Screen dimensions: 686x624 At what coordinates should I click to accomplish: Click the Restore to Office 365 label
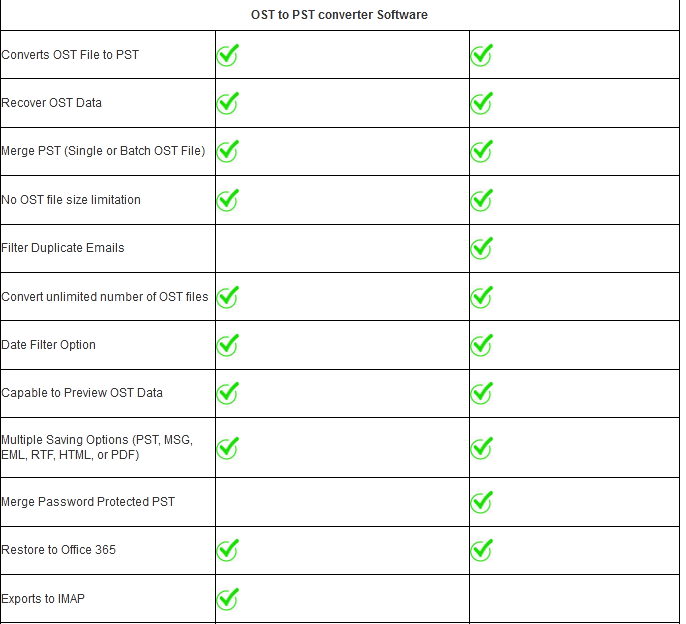pyautogui.click(x=59, y=550)
